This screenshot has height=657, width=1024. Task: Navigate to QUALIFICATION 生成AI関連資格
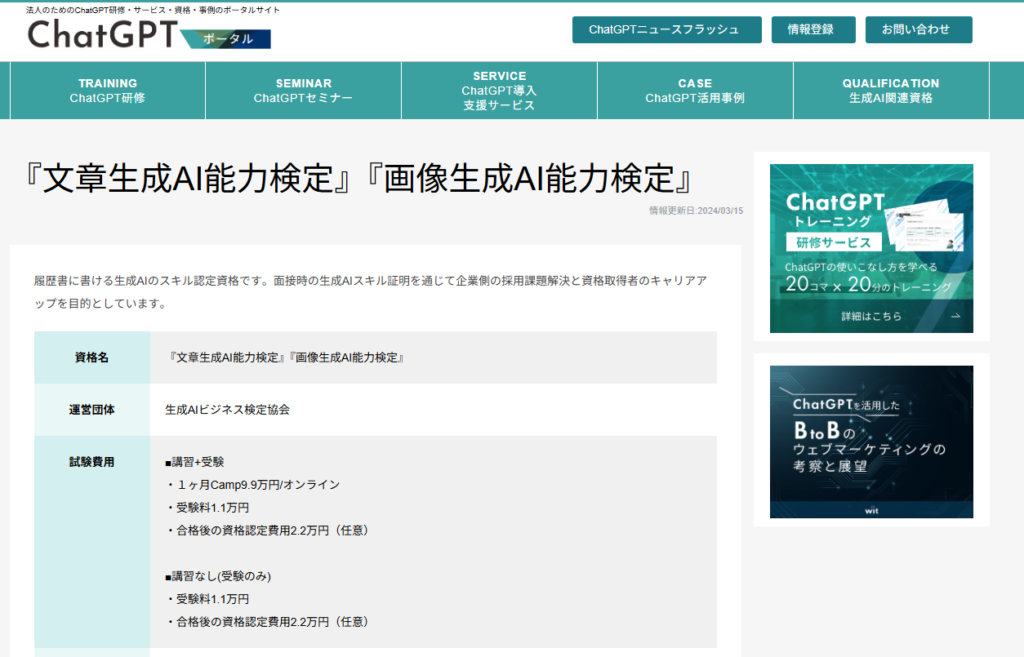[x=891, y=91]
